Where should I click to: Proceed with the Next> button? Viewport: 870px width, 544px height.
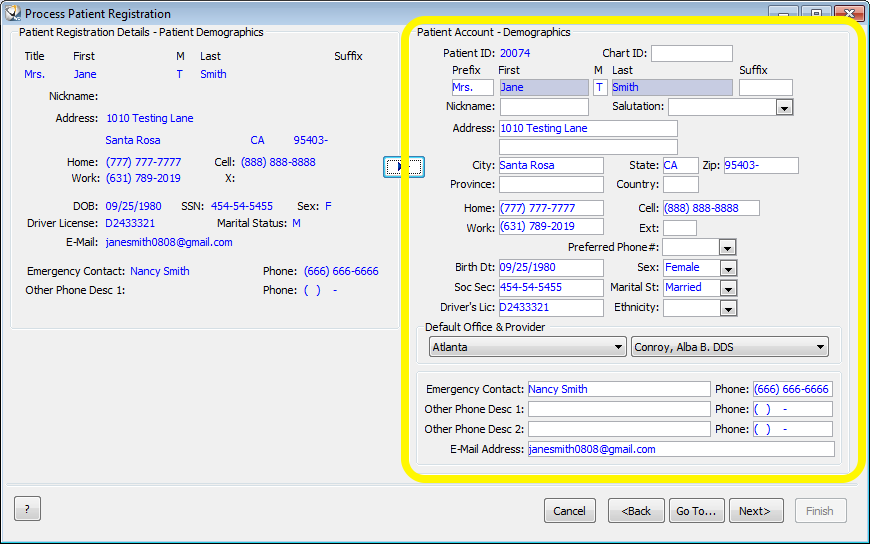[x=755, y=511]
